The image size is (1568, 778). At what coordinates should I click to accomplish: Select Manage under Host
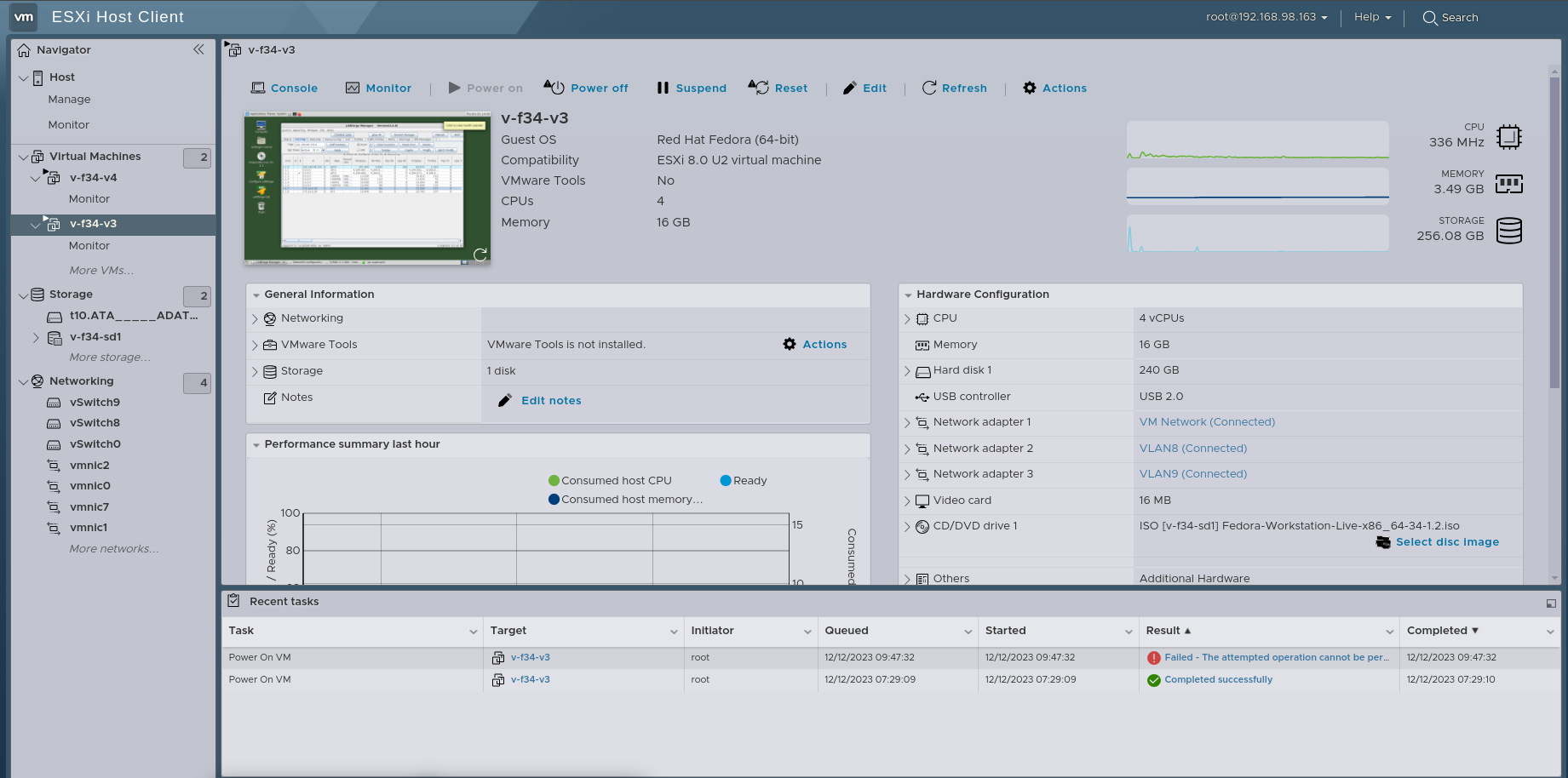[69, 99]
